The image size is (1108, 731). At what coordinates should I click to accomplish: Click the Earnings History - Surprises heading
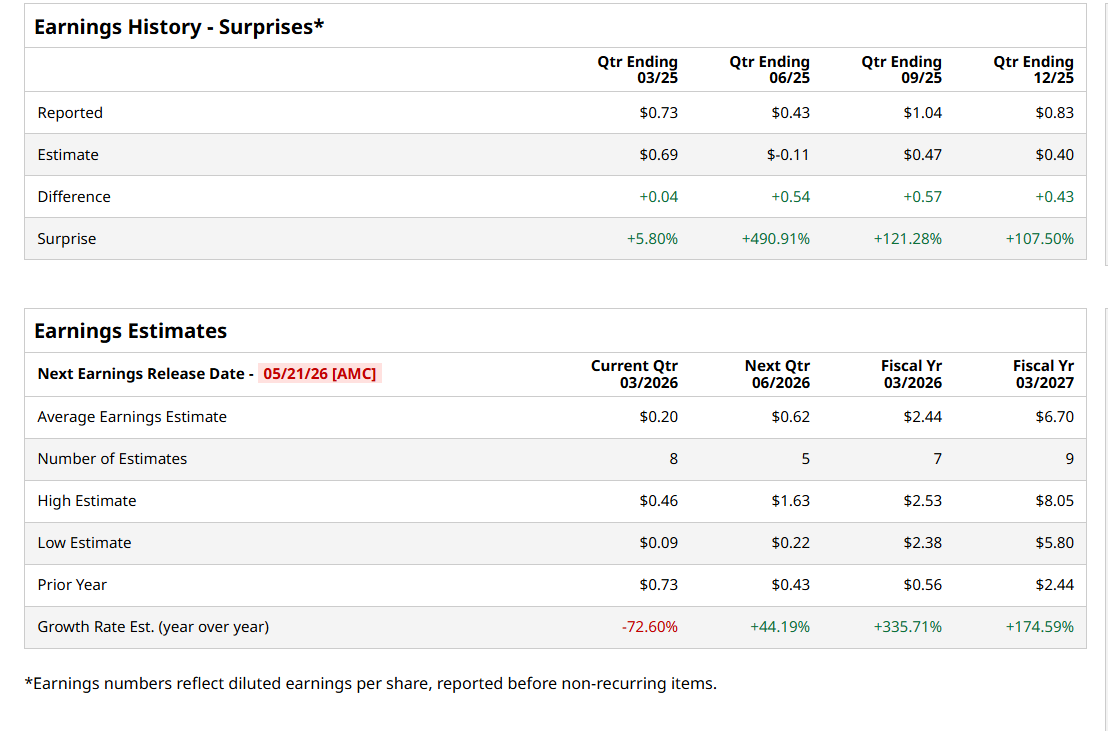coord(179,27)
